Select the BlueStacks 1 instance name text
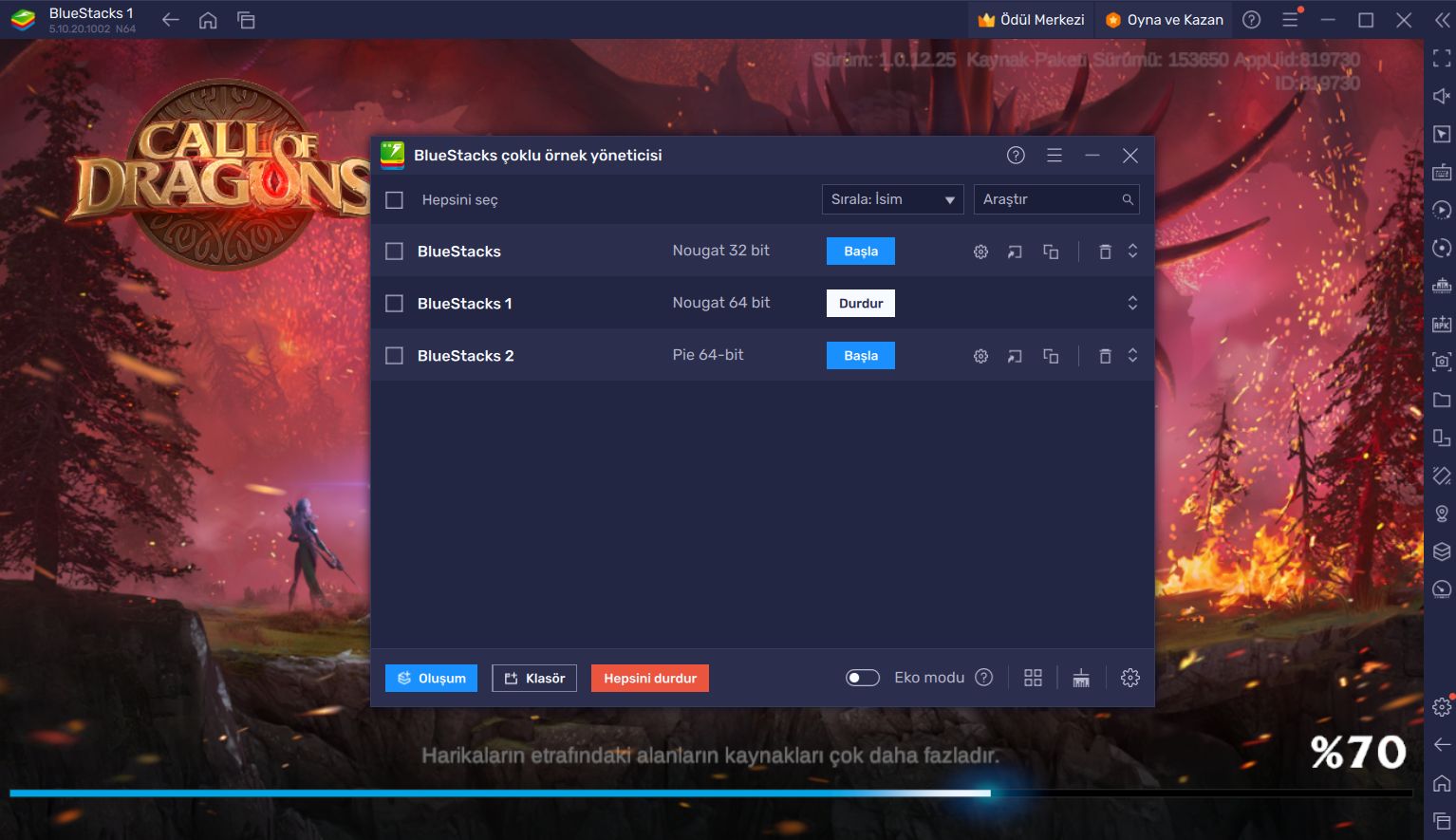Screen dimensions: 1456x840 click(x=465, y=304)
